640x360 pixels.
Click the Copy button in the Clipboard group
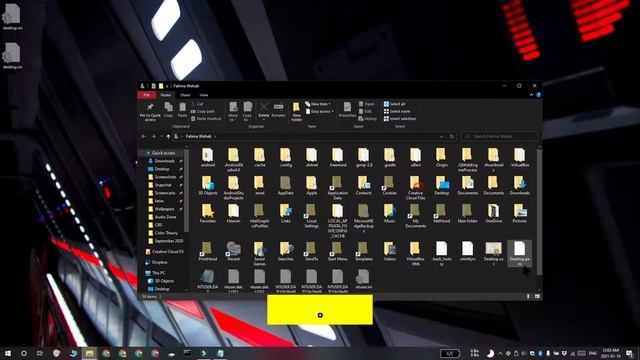pyautogui.click(x=168, y=110)
